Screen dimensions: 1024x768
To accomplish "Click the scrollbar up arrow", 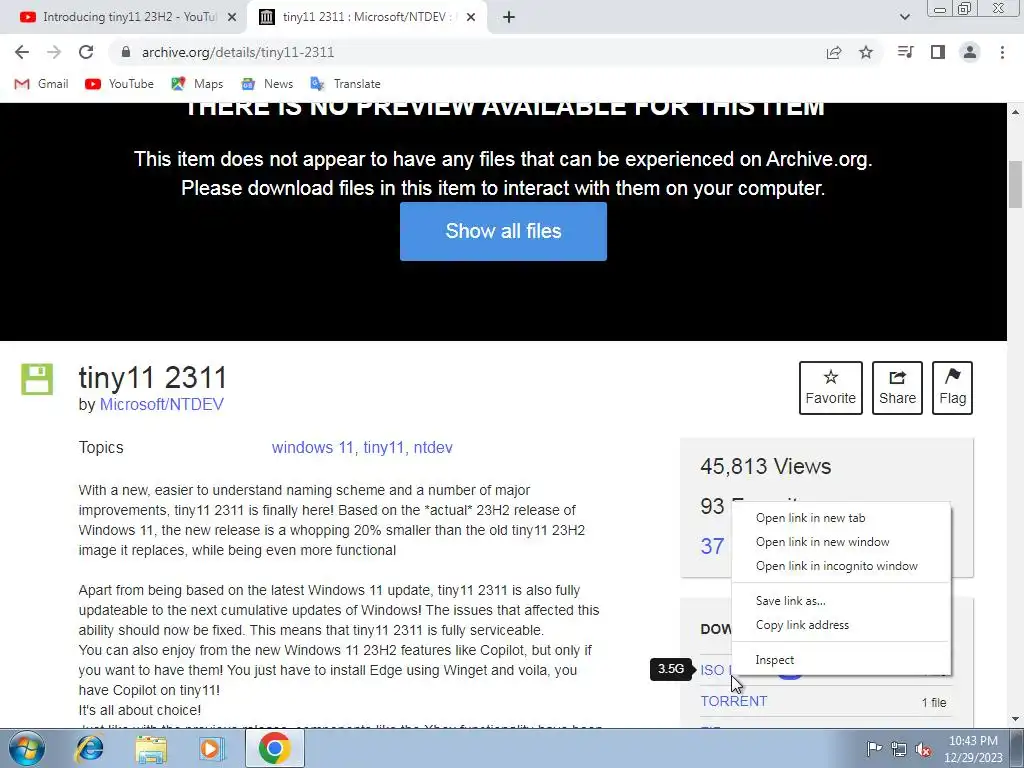I will coord(1015,112).
